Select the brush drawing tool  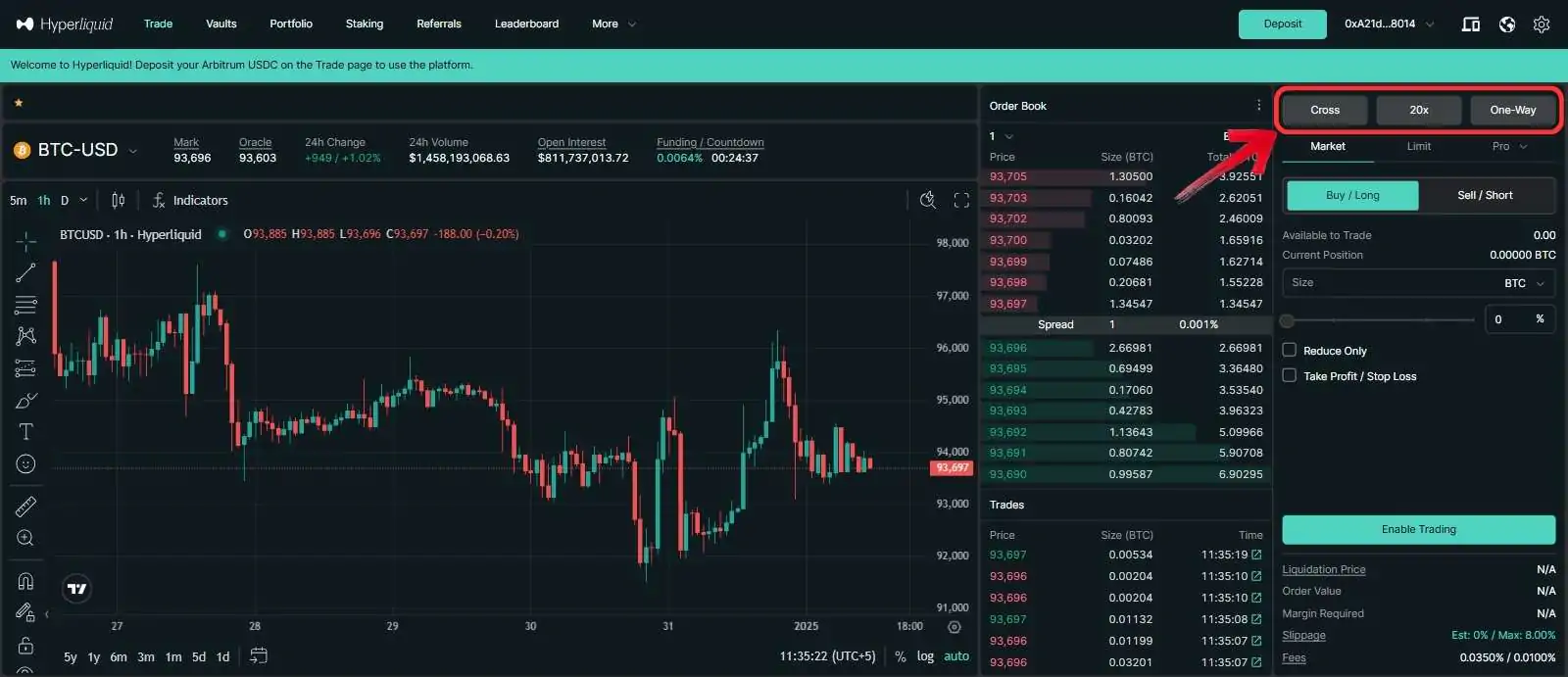[x=26, y=401]
